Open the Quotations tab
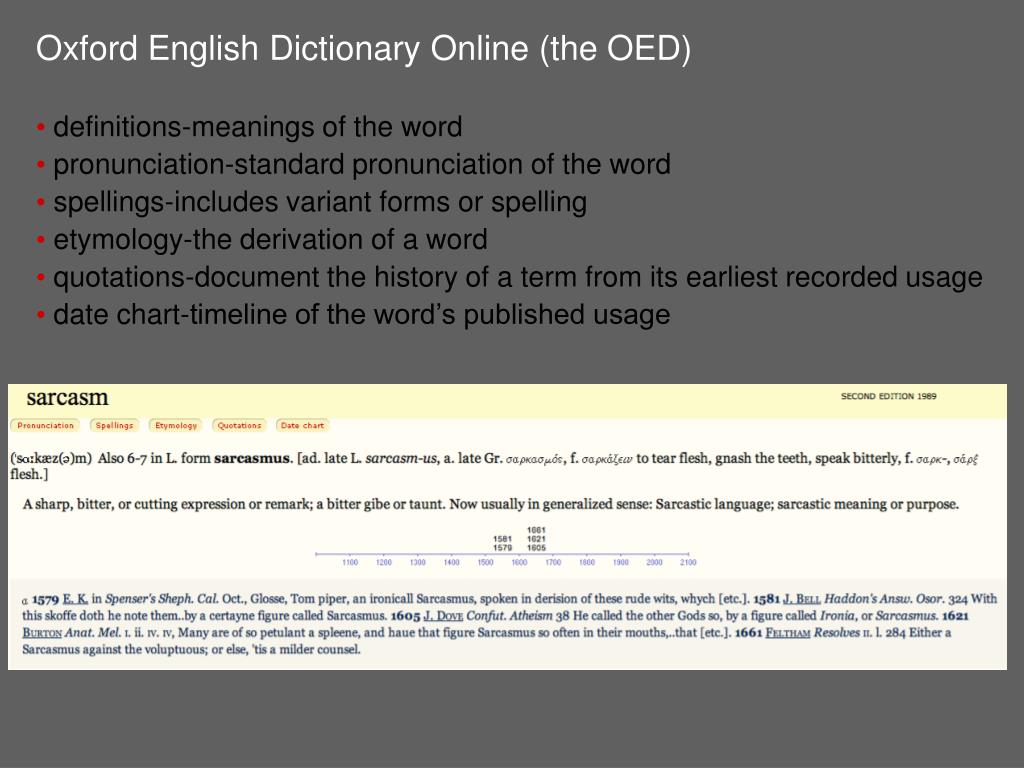The image size is (1024, 768). click(239, 425)
